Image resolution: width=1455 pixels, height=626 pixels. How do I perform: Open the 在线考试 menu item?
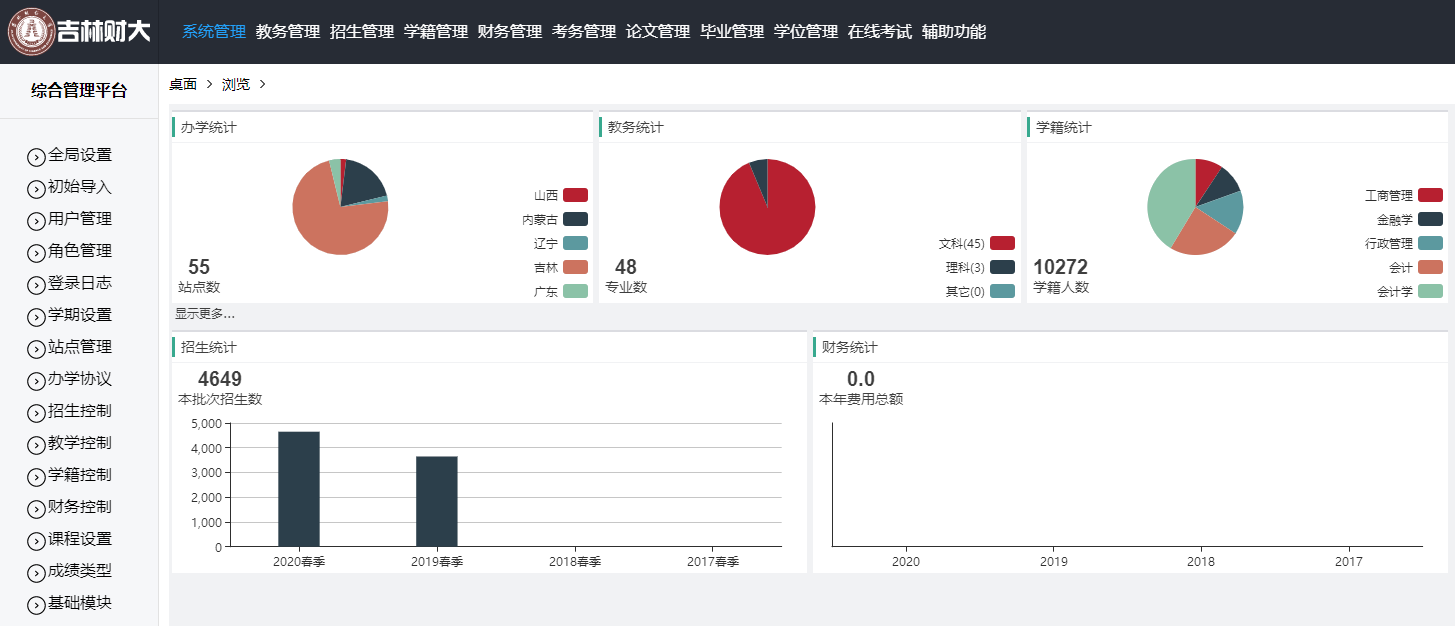(x=880, y=32)
